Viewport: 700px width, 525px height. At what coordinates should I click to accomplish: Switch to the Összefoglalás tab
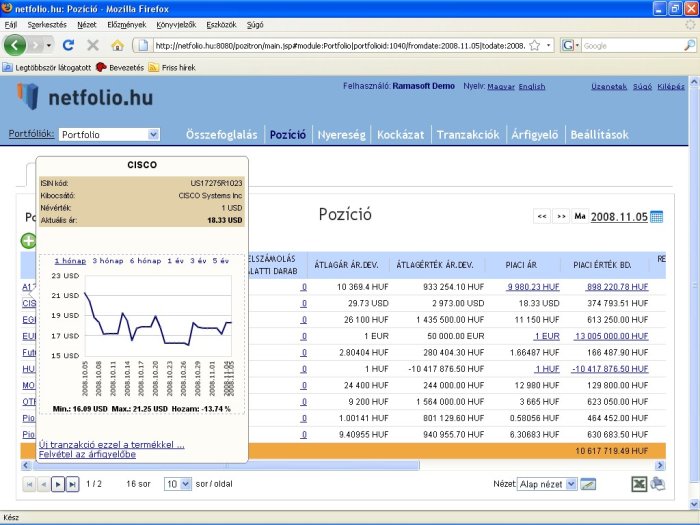(221, 135)
